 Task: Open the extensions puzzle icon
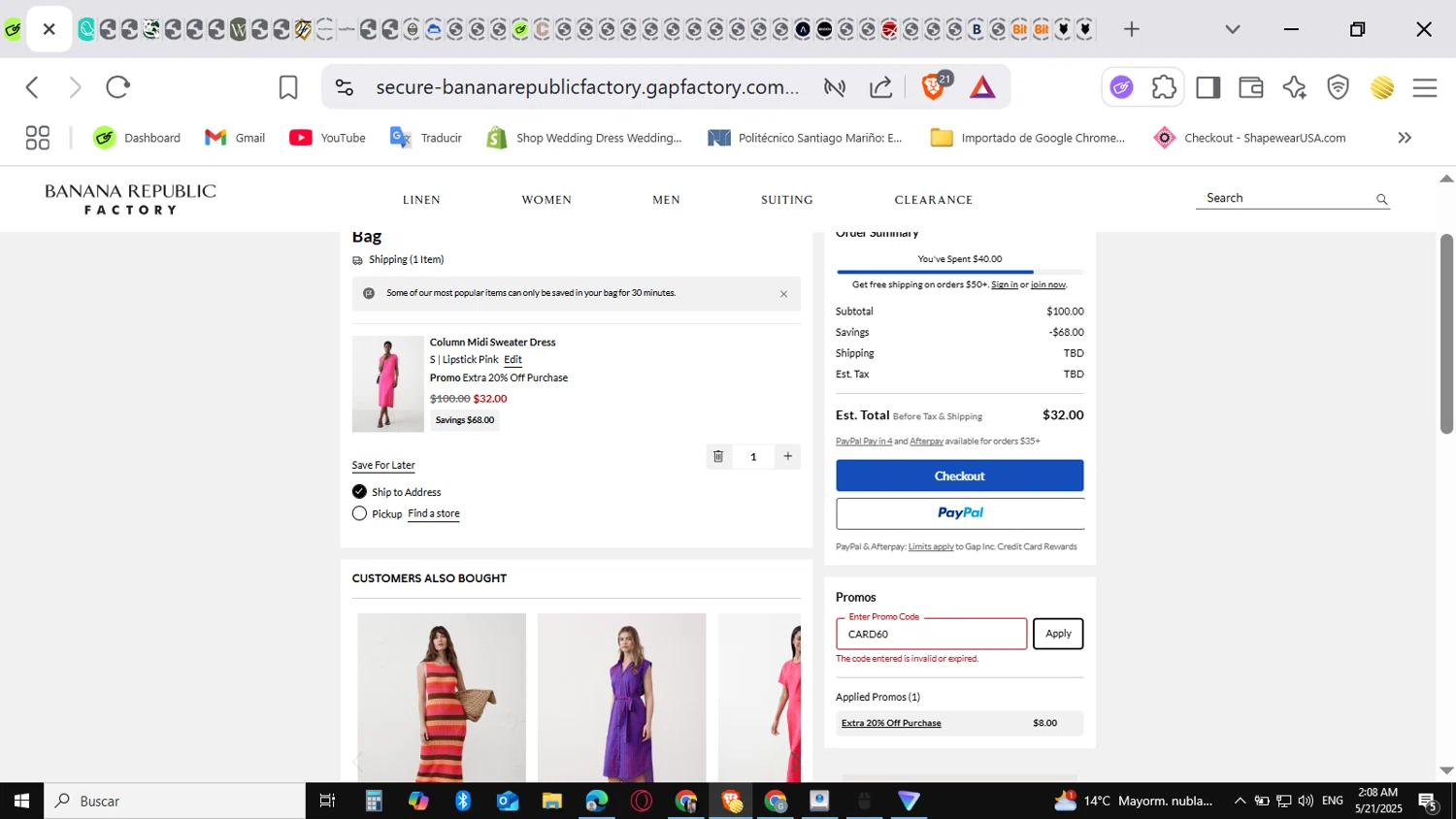(1164, 87)
